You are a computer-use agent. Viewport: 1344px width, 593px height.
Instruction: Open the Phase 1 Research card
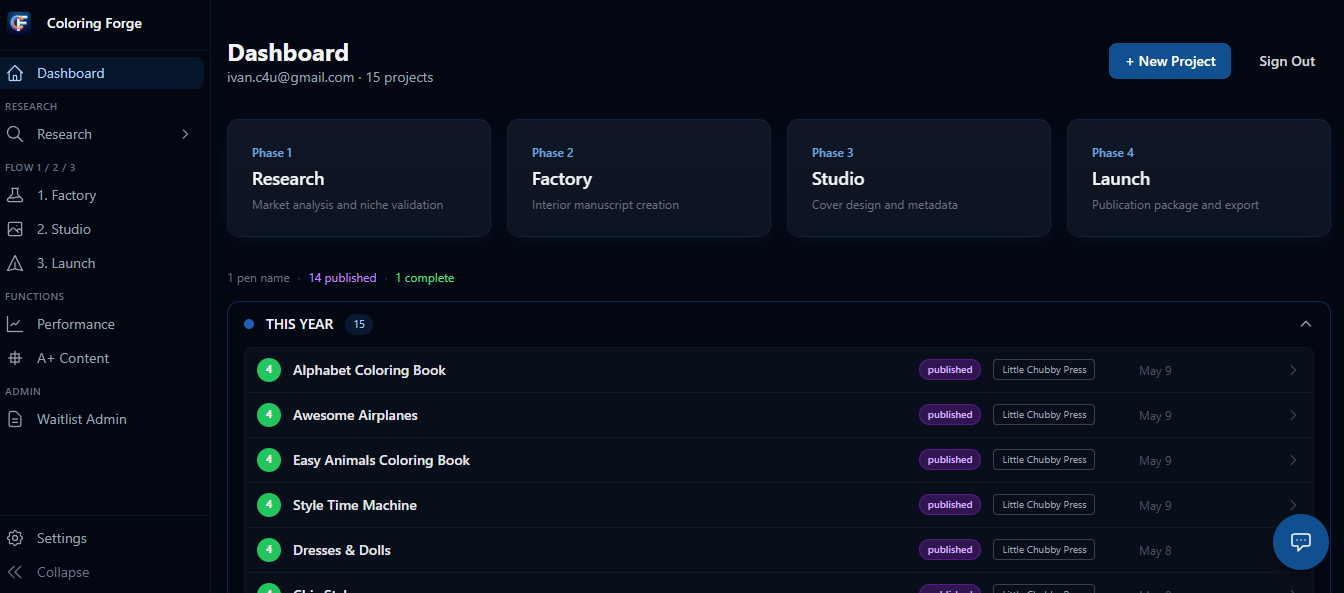click(359, 178)
